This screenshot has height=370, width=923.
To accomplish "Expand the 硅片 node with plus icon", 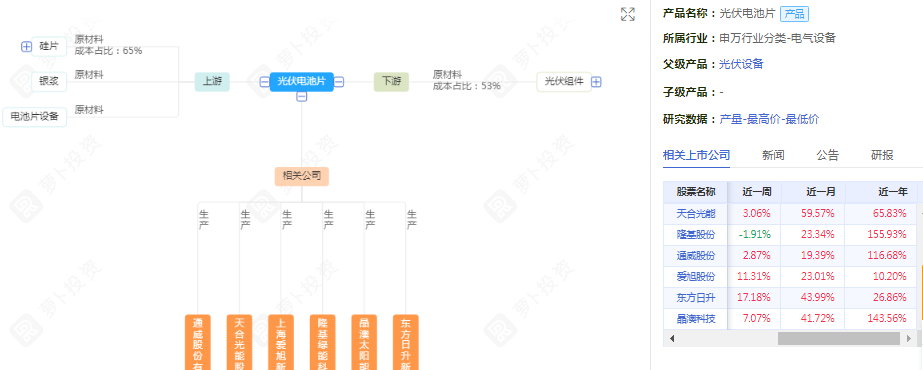I will click(26, 46).
